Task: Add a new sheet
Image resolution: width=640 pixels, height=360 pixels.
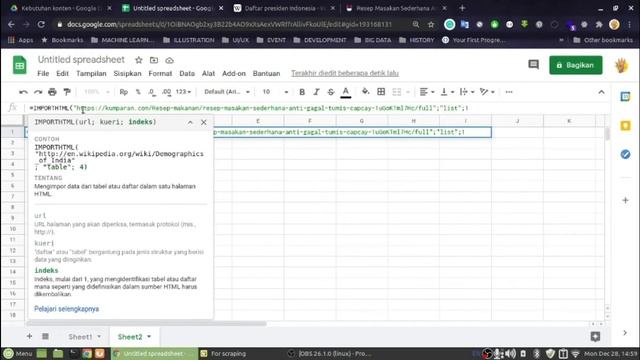Action: click(29, 336)
